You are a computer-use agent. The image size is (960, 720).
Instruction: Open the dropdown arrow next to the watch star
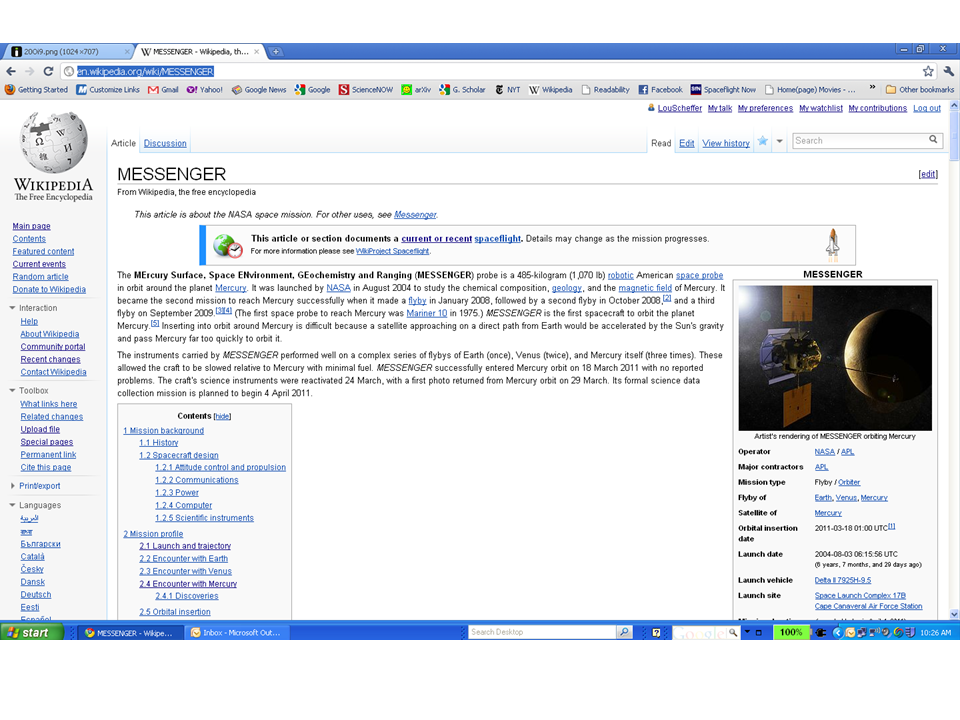[779, 141]
